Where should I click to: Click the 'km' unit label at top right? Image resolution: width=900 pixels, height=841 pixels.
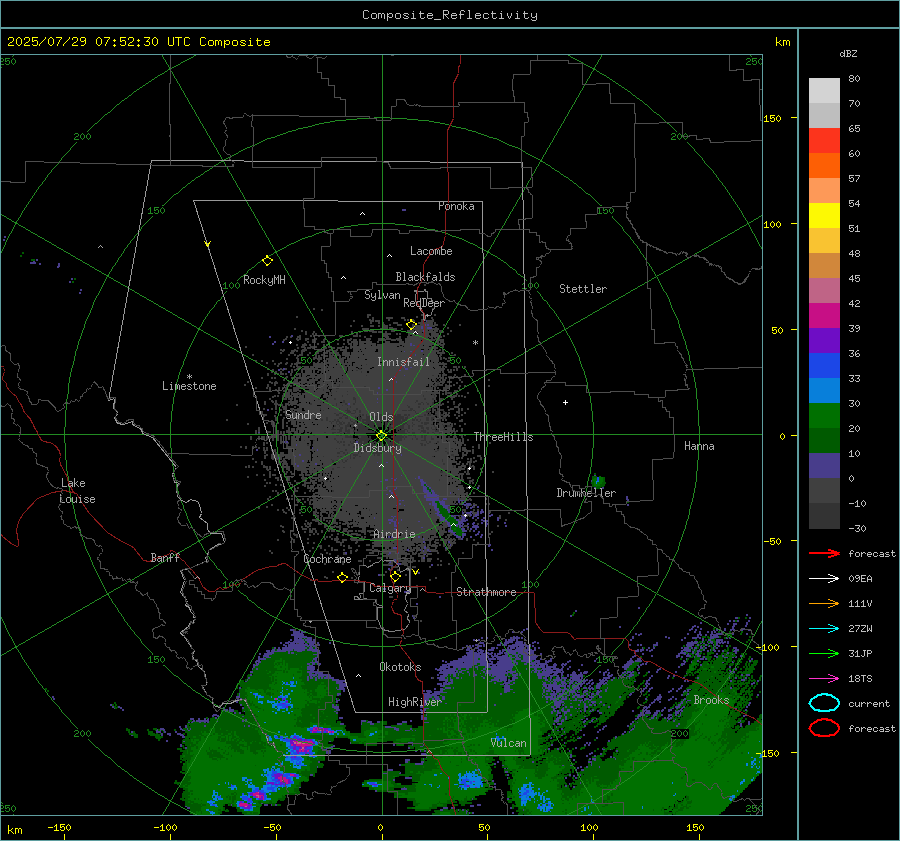click(x=782, y=42)
